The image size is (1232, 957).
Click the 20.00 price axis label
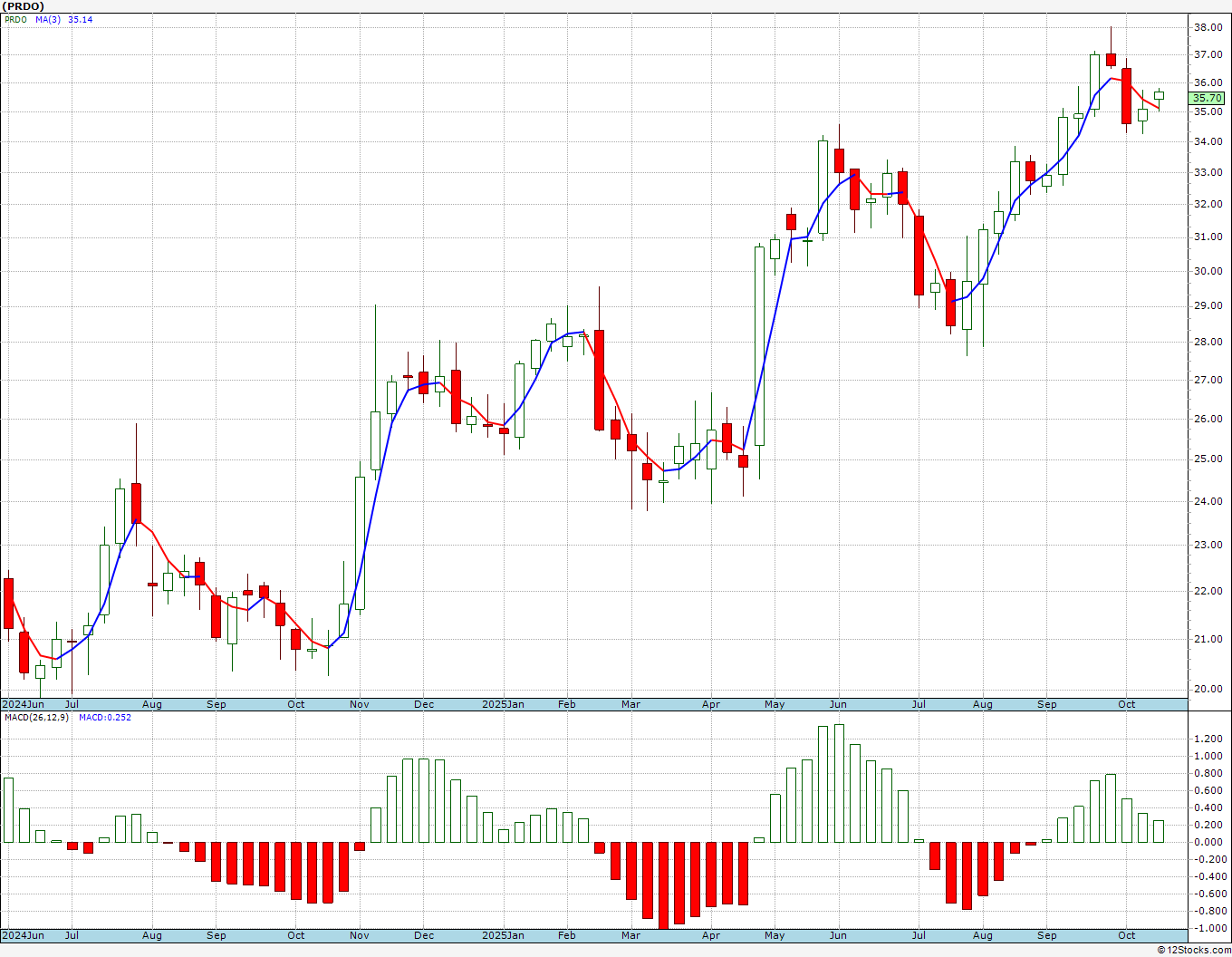tap(1208, 689)
